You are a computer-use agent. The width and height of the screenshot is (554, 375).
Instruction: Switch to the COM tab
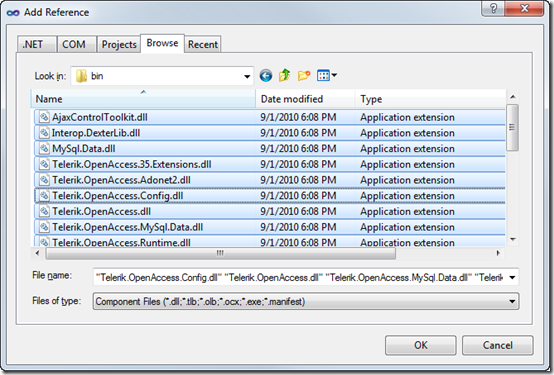click(77, 44)
